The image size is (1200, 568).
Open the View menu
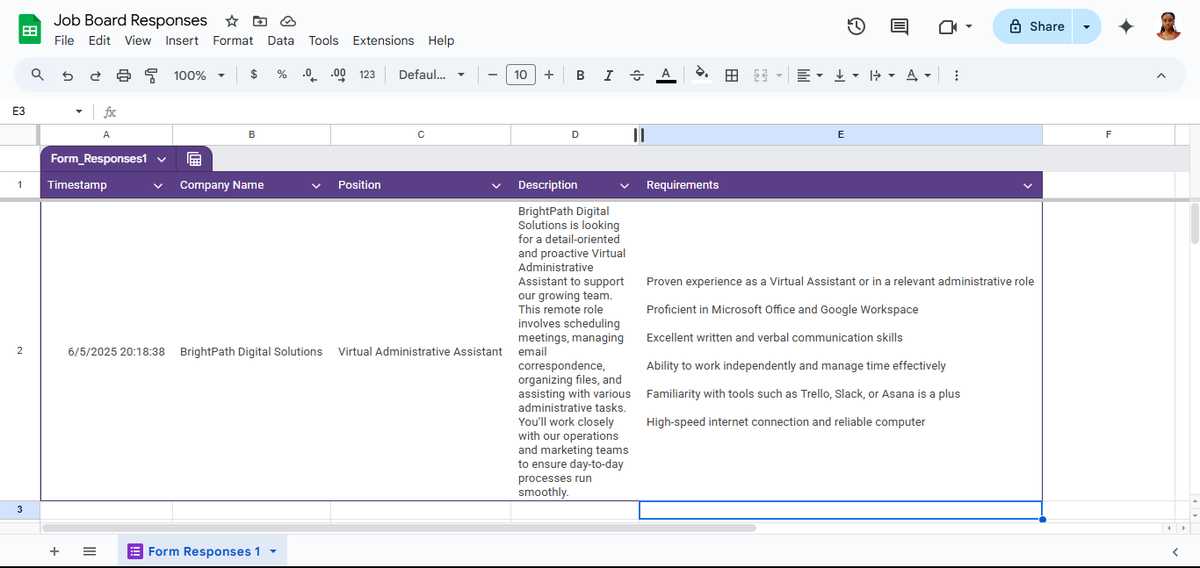[138, 41]
